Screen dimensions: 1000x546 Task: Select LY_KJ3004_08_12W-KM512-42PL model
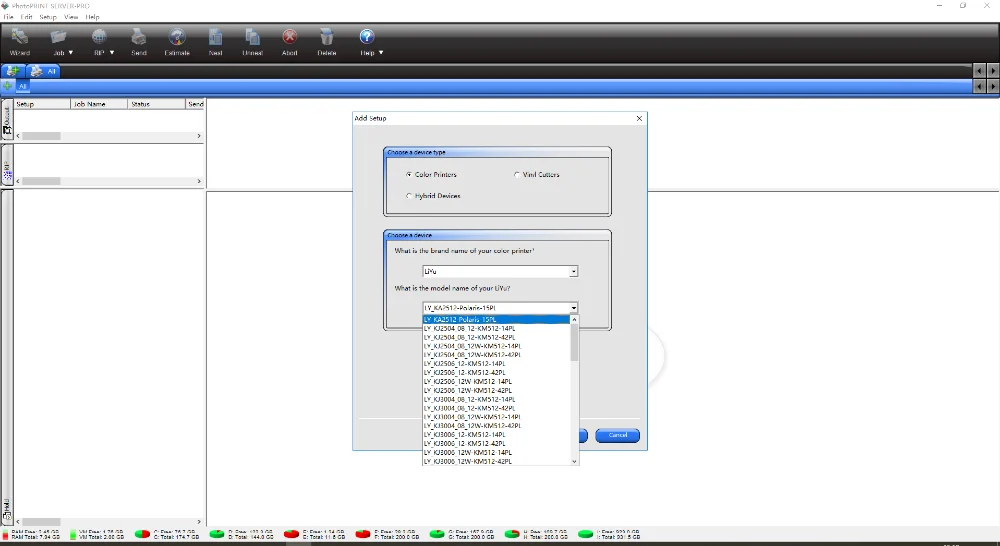pos(496,425)
